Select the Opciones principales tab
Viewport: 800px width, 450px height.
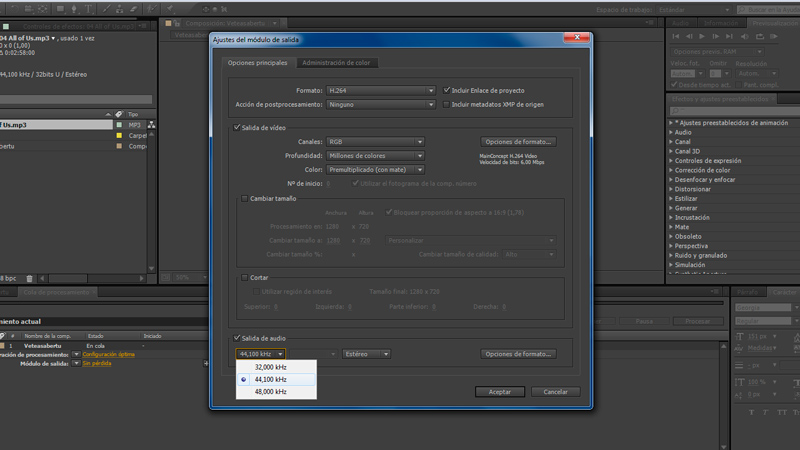point(258,63)
